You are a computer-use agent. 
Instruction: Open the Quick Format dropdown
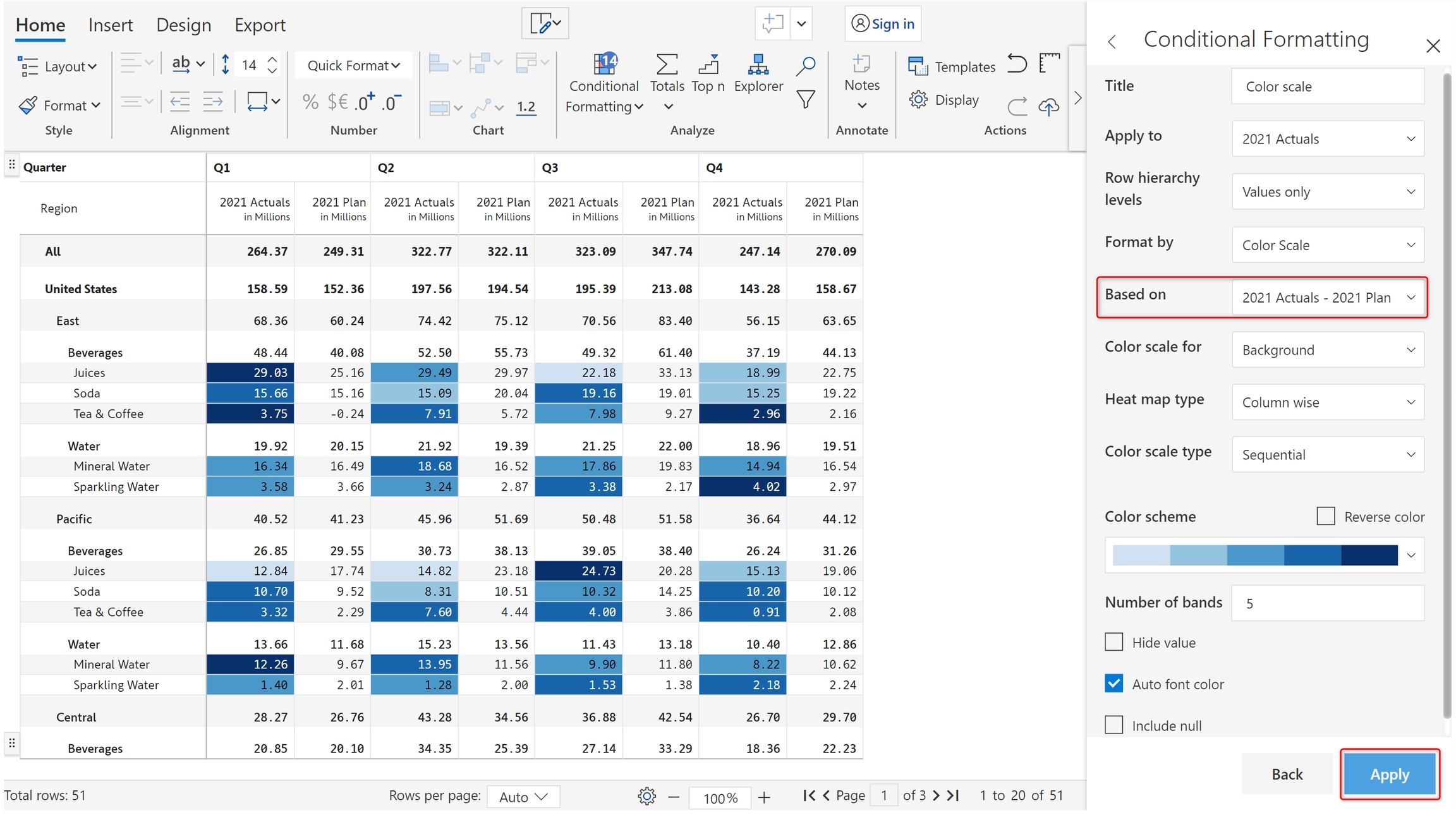point(353,66)
